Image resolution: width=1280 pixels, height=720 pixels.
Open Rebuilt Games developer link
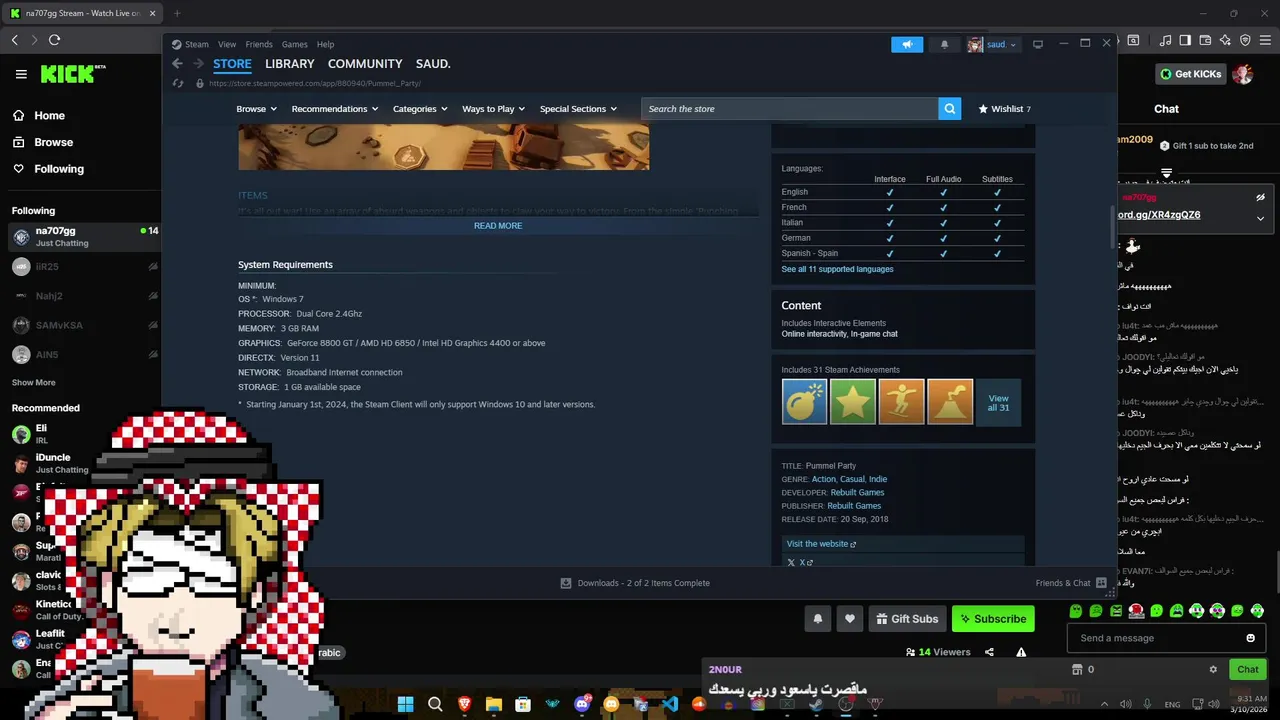[857, 492]
